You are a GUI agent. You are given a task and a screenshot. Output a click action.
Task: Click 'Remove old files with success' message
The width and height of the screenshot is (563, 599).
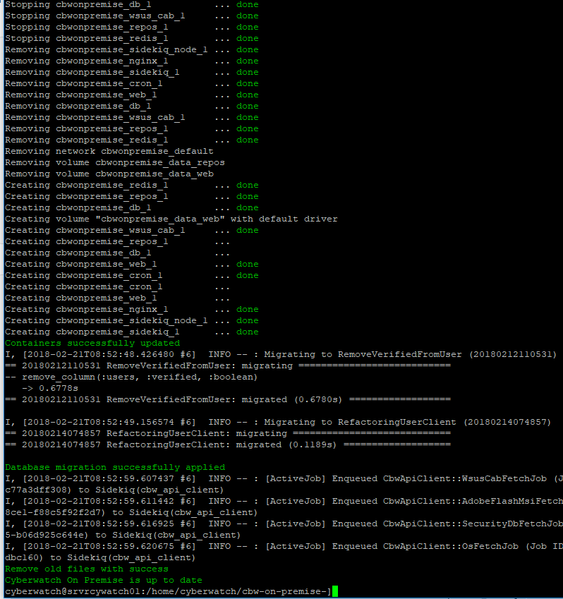click(x=87, y=569)
